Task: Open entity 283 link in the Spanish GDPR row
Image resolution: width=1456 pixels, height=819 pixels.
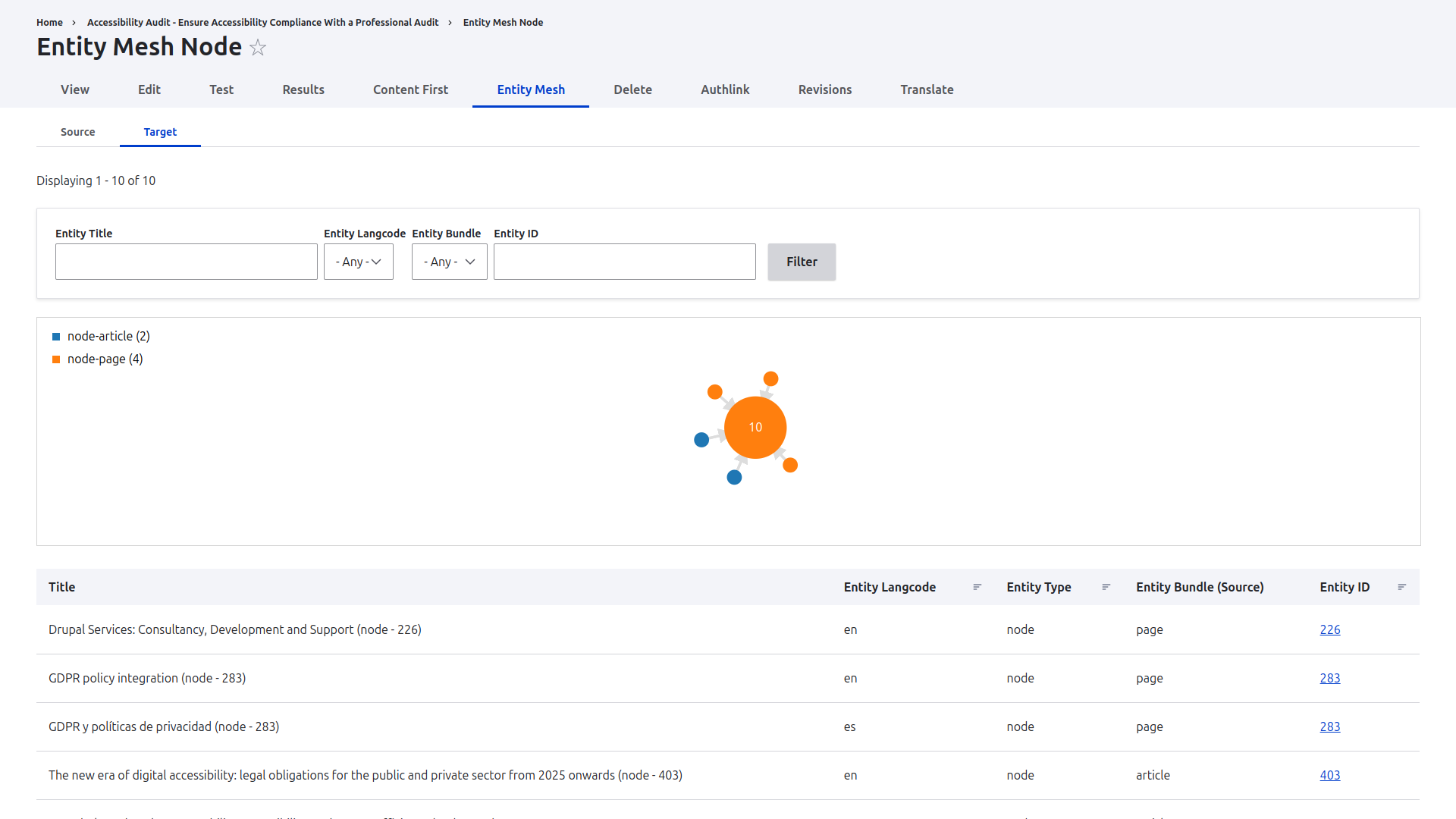Action: click(x=1329, y=726)
